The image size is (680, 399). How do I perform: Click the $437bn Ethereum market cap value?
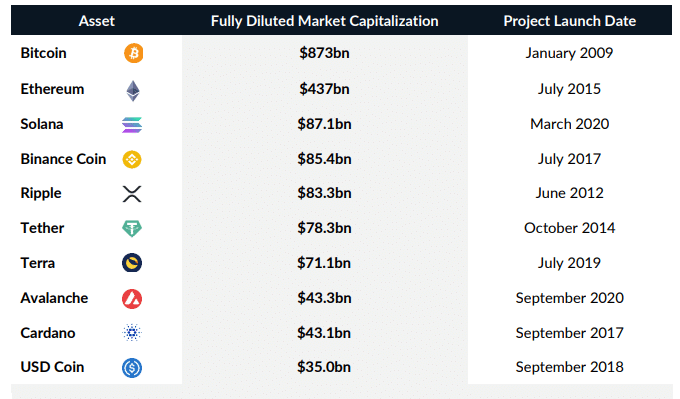pos(324,89)
